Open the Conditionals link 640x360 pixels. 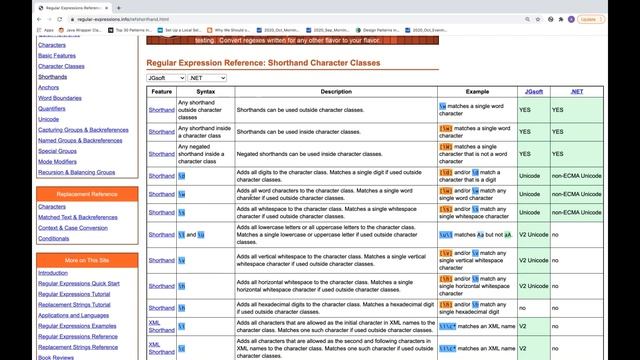click(53, 238)
